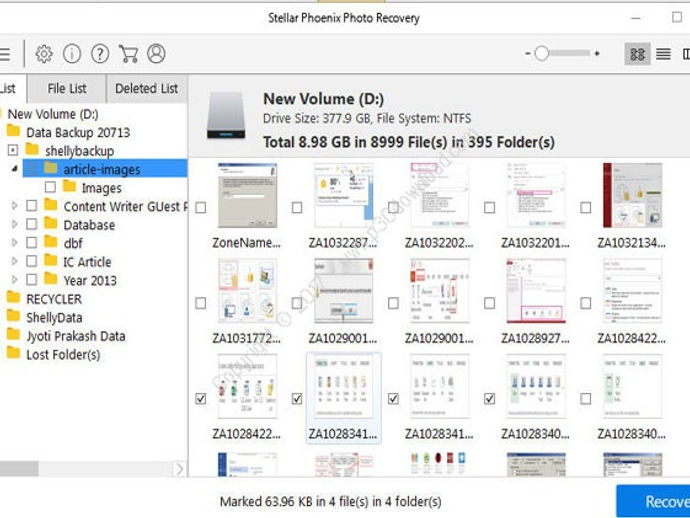Image resolution: width=690 pixels, height=518 pixels.
Task: Tick the Year 2013 folder checkbox
Action: click(x=32, y=280)
